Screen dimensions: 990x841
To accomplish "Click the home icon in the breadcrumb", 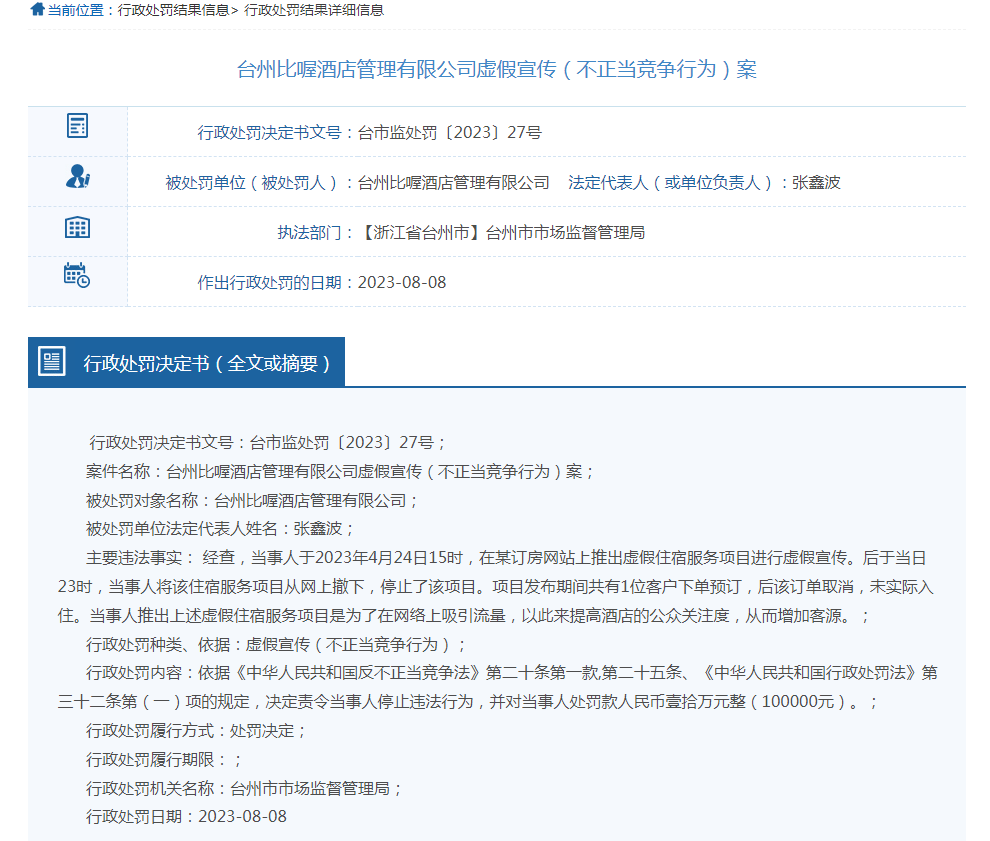I will (37, 10).
